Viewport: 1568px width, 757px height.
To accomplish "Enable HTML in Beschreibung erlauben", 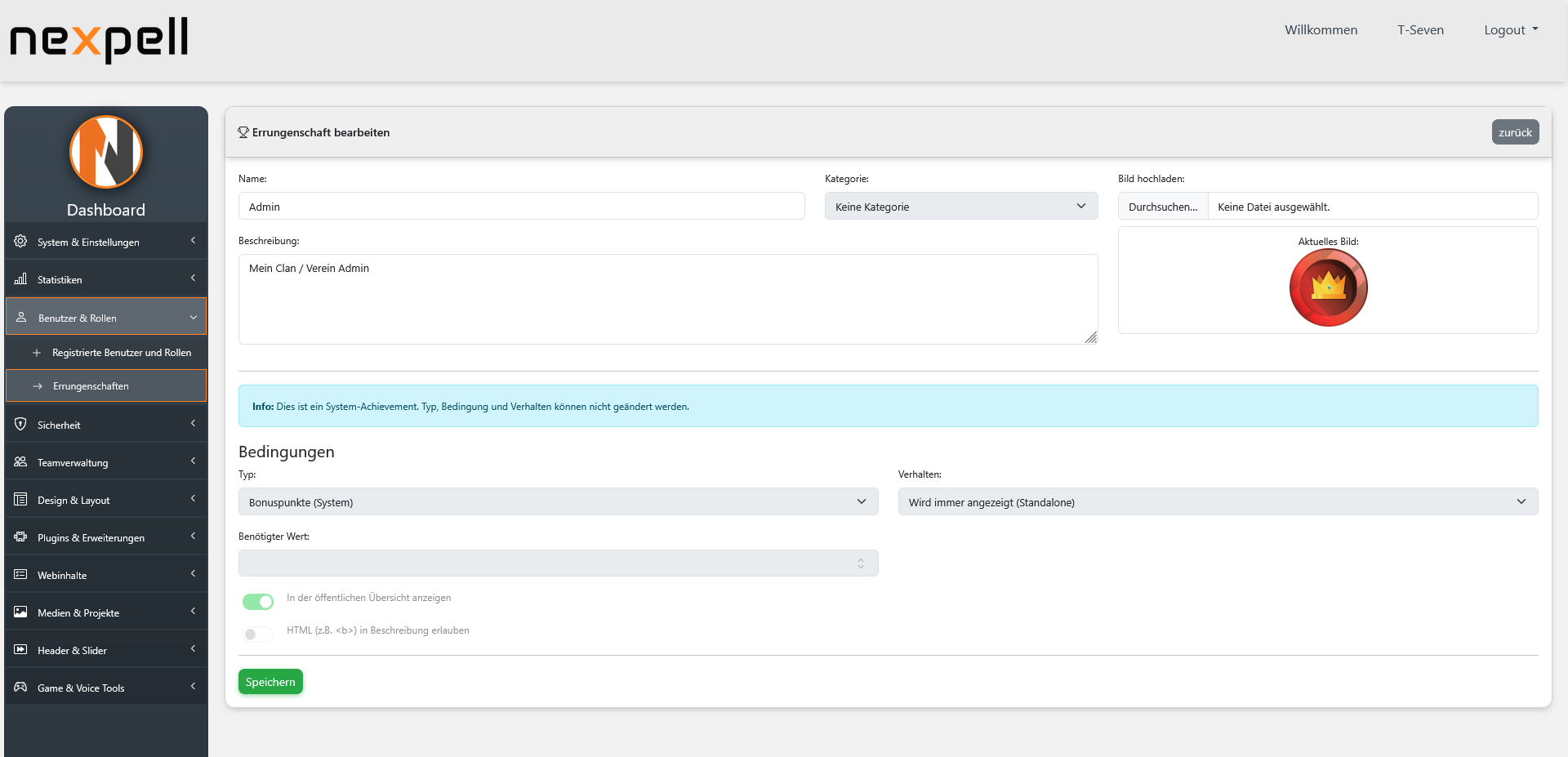I will point(257,634).
